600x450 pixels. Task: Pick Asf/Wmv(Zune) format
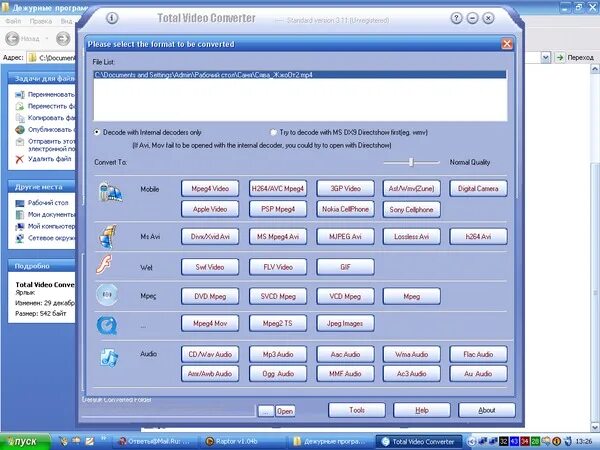pyautogui.click(x=411, y=189)
